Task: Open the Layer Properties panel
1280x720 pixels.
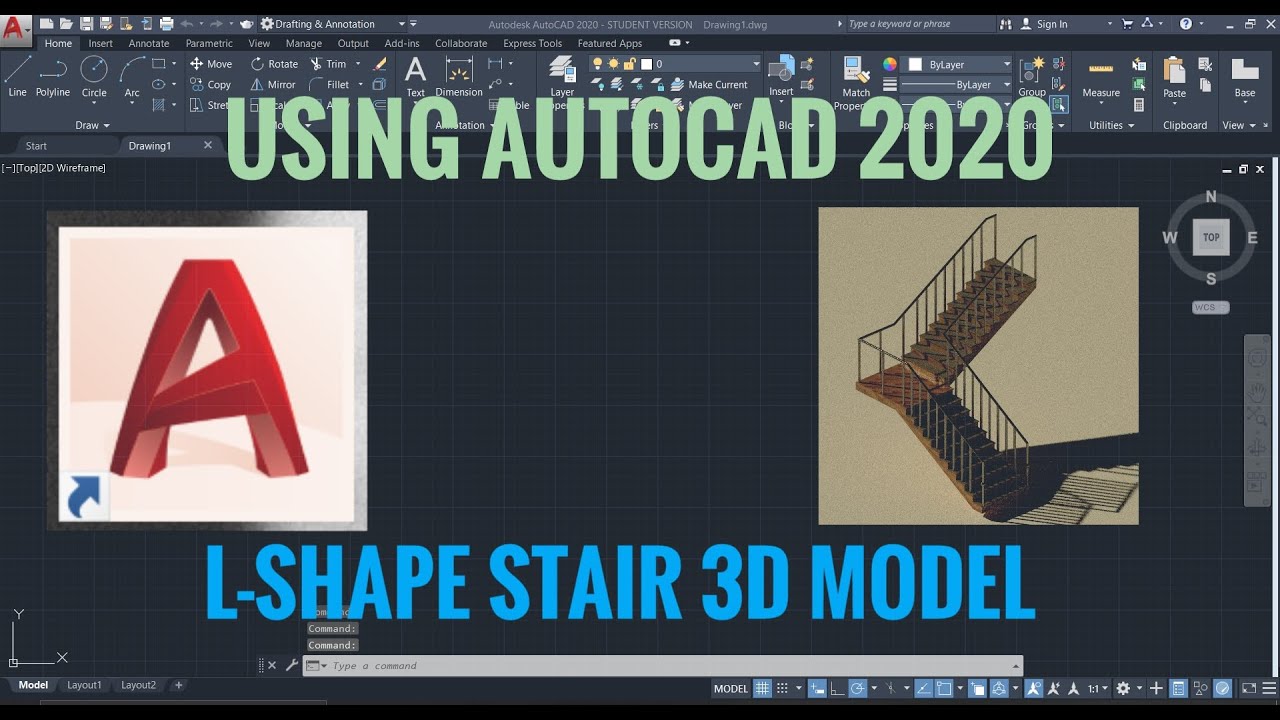Action: [562, 82]
